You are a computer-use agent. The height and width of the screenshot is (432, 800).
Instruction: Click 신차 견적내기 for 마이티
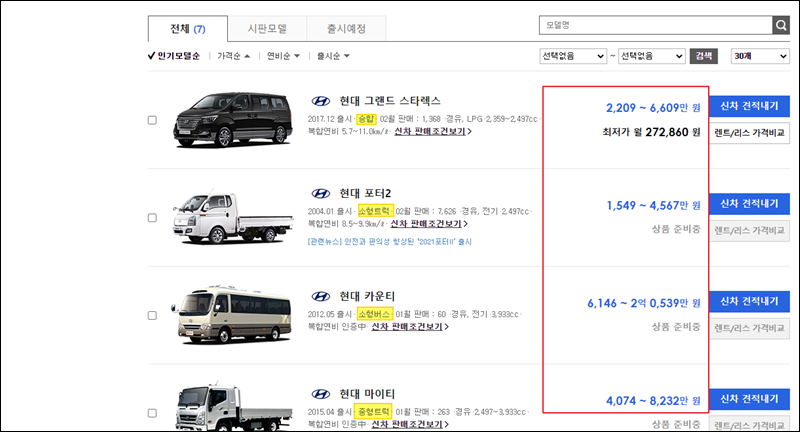749,399
